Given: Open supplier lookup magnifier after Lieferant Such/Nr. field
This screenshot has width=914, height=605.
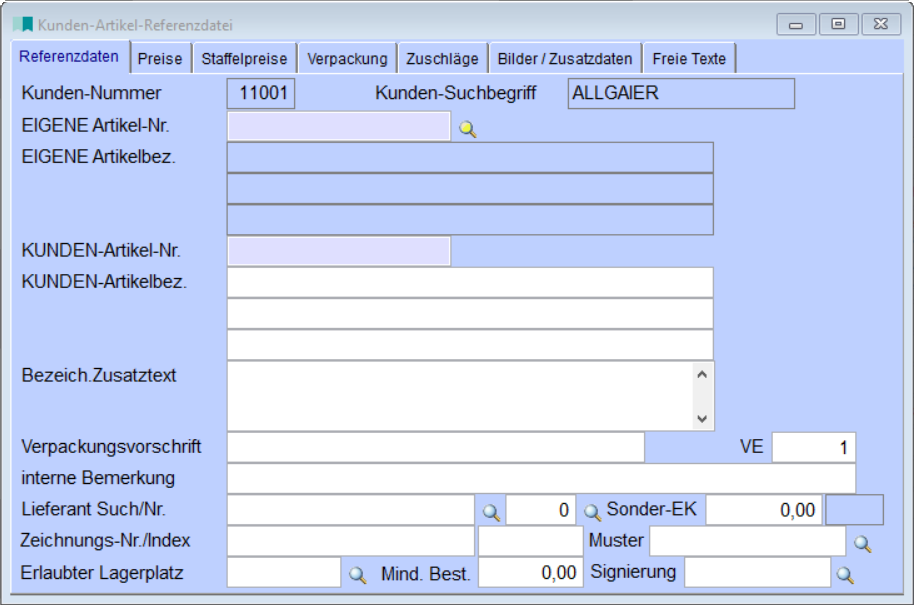Looking at the screenshot, I should click(491, 512).
